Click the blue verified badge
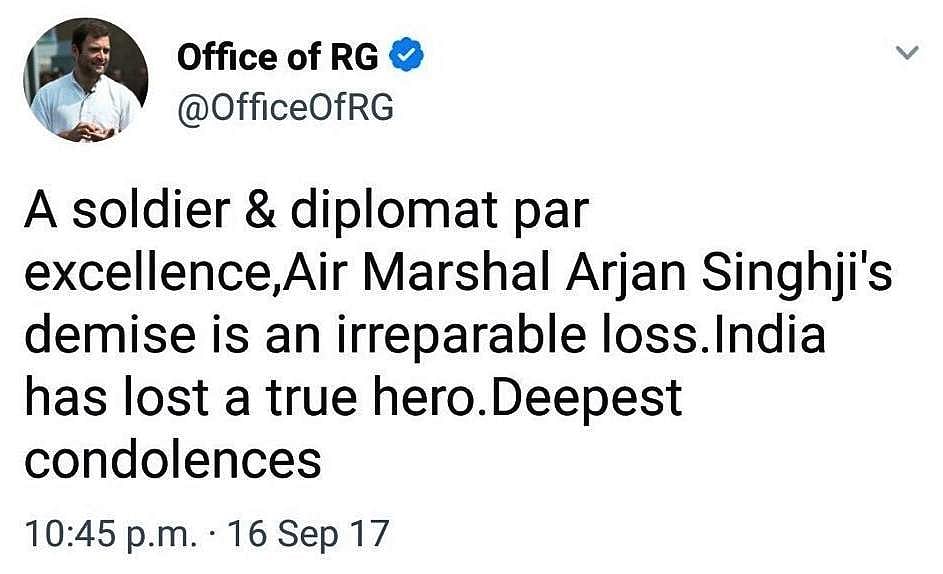 [x=408, y=58]
